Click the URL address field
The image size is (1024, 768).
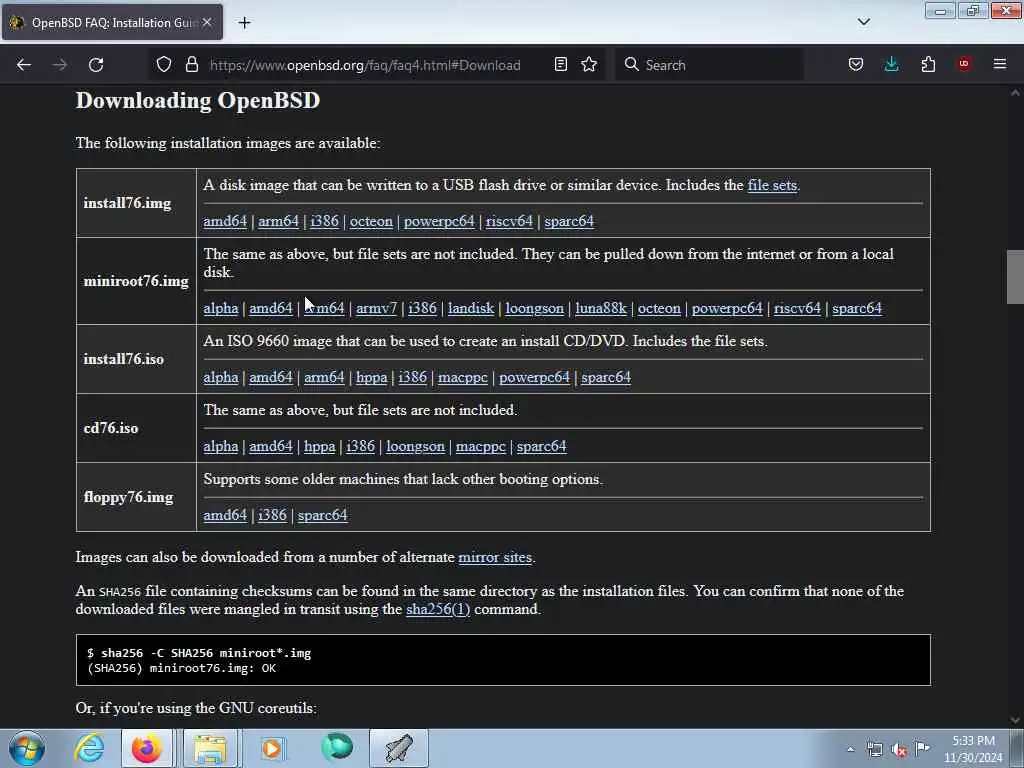(365, 65)
